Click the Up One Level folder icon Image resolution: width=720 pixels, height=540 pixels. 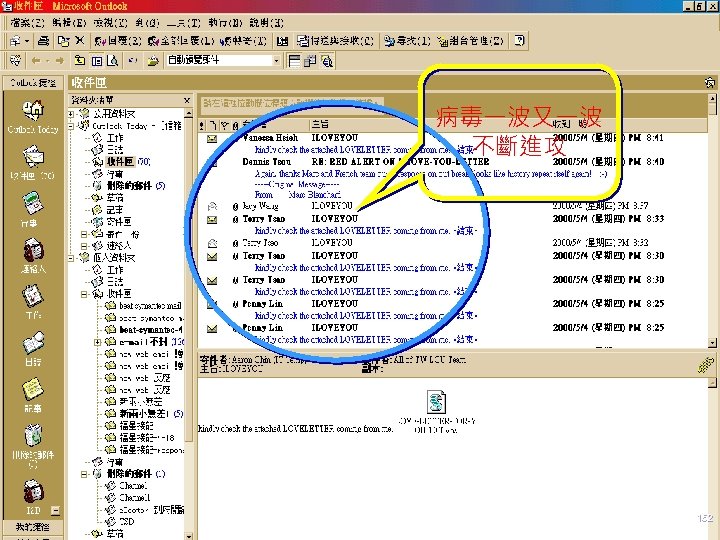pyautogui.click(x=80, y=61)
